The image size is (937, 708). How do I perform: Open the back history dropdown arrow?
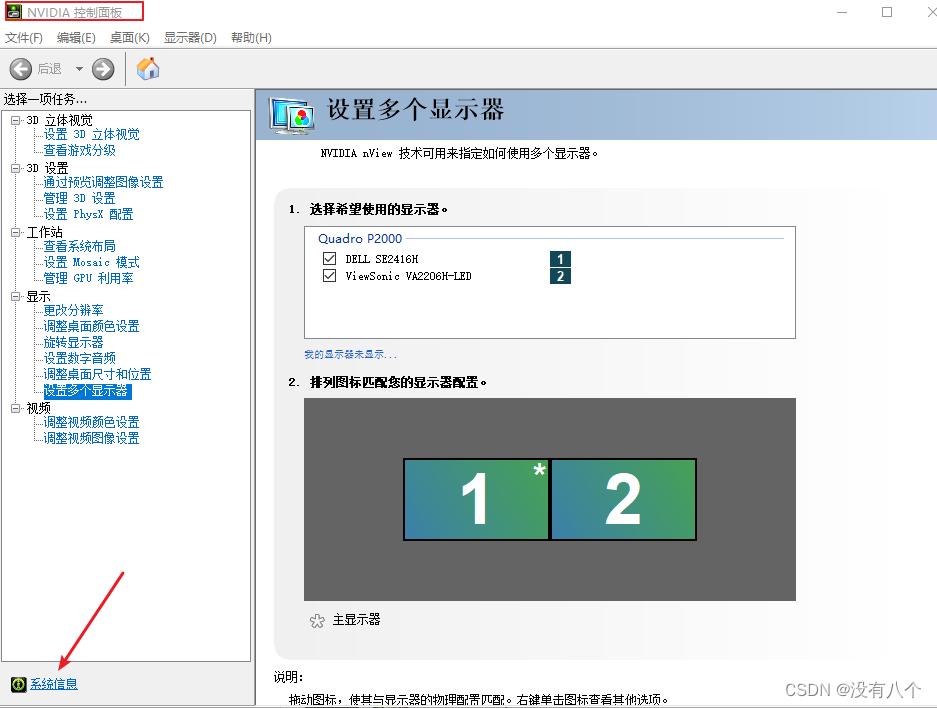point(79,69)
